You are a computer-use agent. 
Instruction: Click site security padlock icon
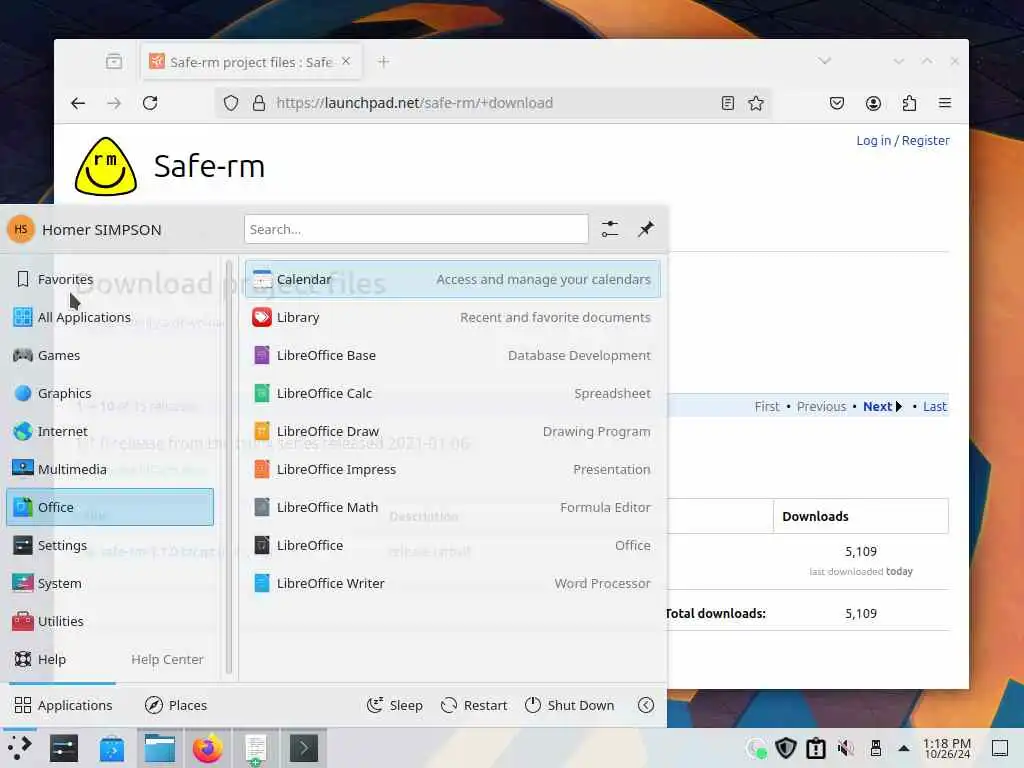pyautogui.click(x=259, y=103)
